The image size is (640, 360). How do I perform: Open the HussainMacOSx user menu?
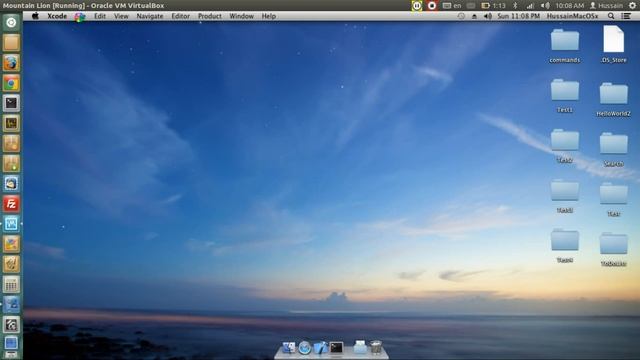point(572,16)
